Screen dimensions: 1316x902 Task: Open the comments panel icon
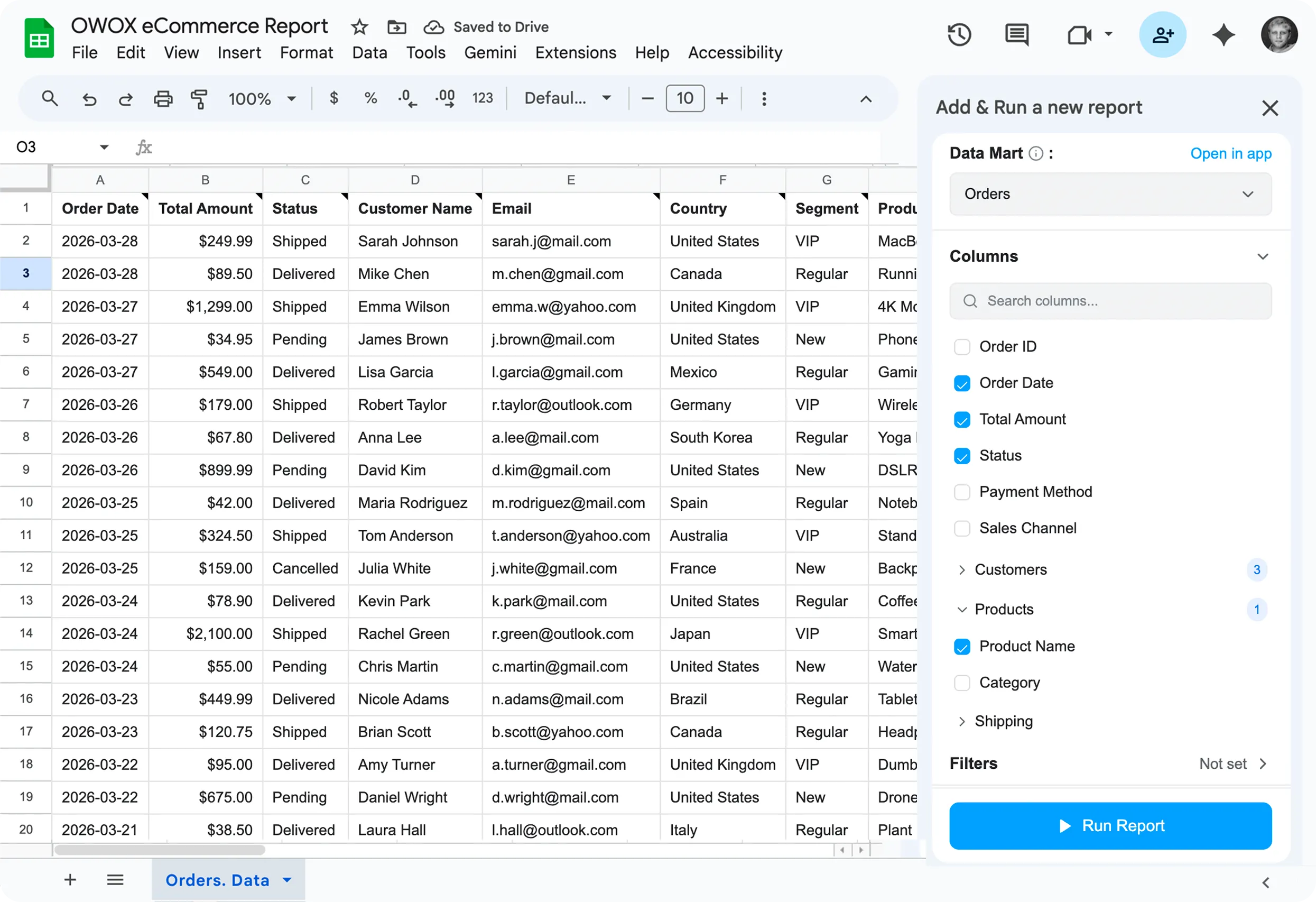point(1016,34)
